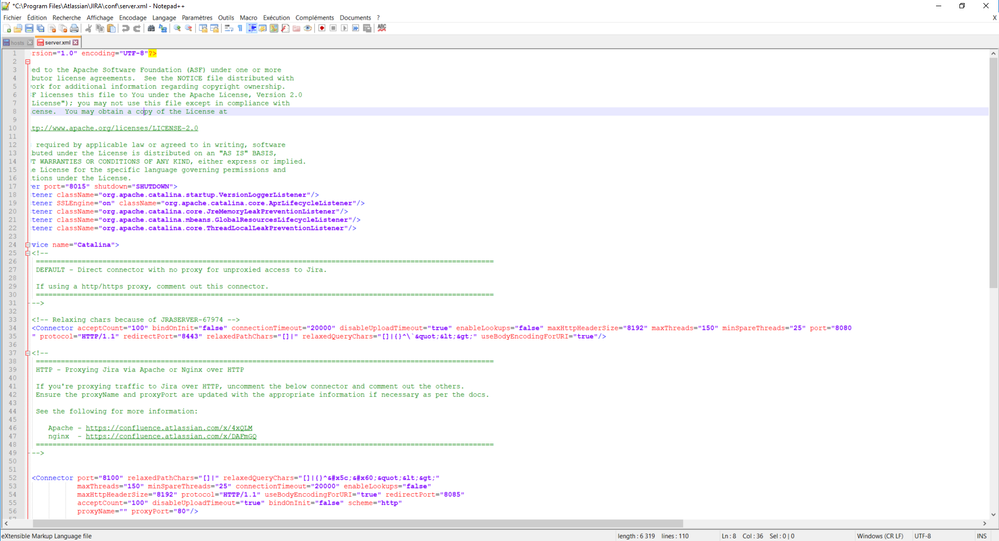Create a new document with New icon
This screenshot has width=999, height=541.
coord(7,28)
